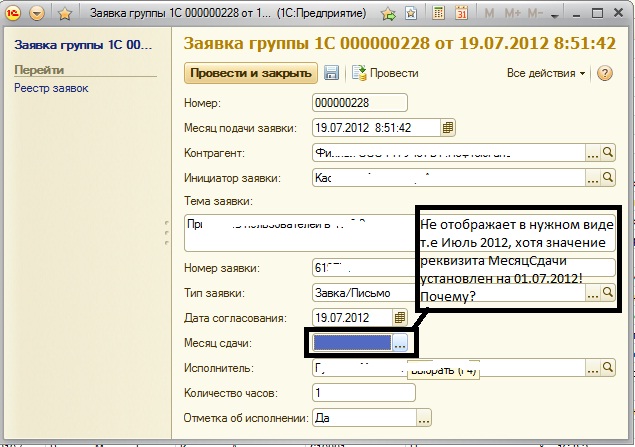Open calendar picker for Дата согласования

click(400, 317)
